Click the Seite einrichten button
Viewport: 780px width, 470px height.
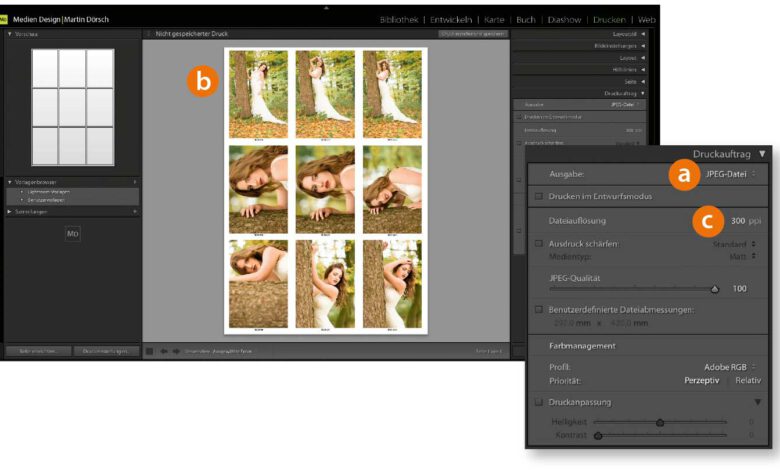tap(35, 351)
